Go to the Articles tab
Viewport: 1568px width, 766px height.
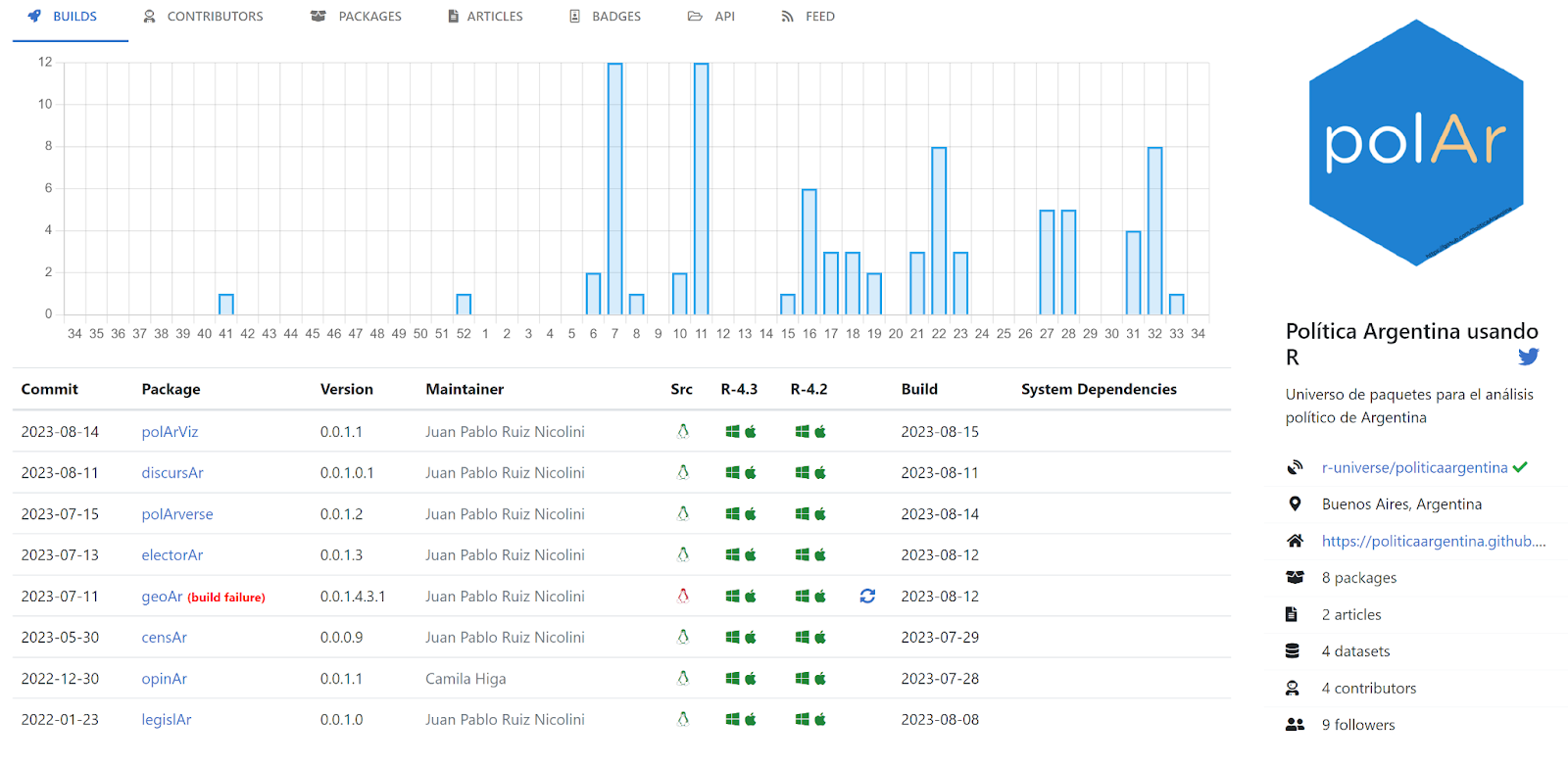point(485,17)
